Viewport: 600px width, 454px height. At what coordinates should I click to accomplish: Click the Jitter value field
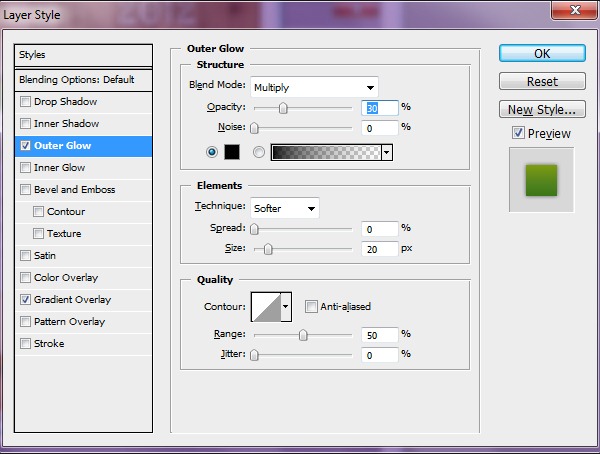click(x=380, y=355)
